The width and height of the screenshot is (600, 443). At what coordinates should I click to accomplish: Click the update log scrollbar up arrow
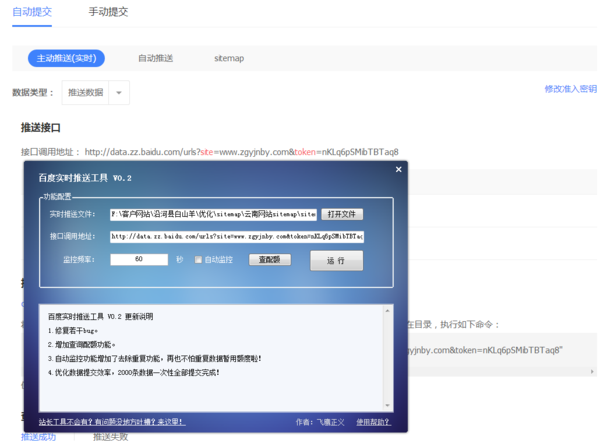[388, 311]
